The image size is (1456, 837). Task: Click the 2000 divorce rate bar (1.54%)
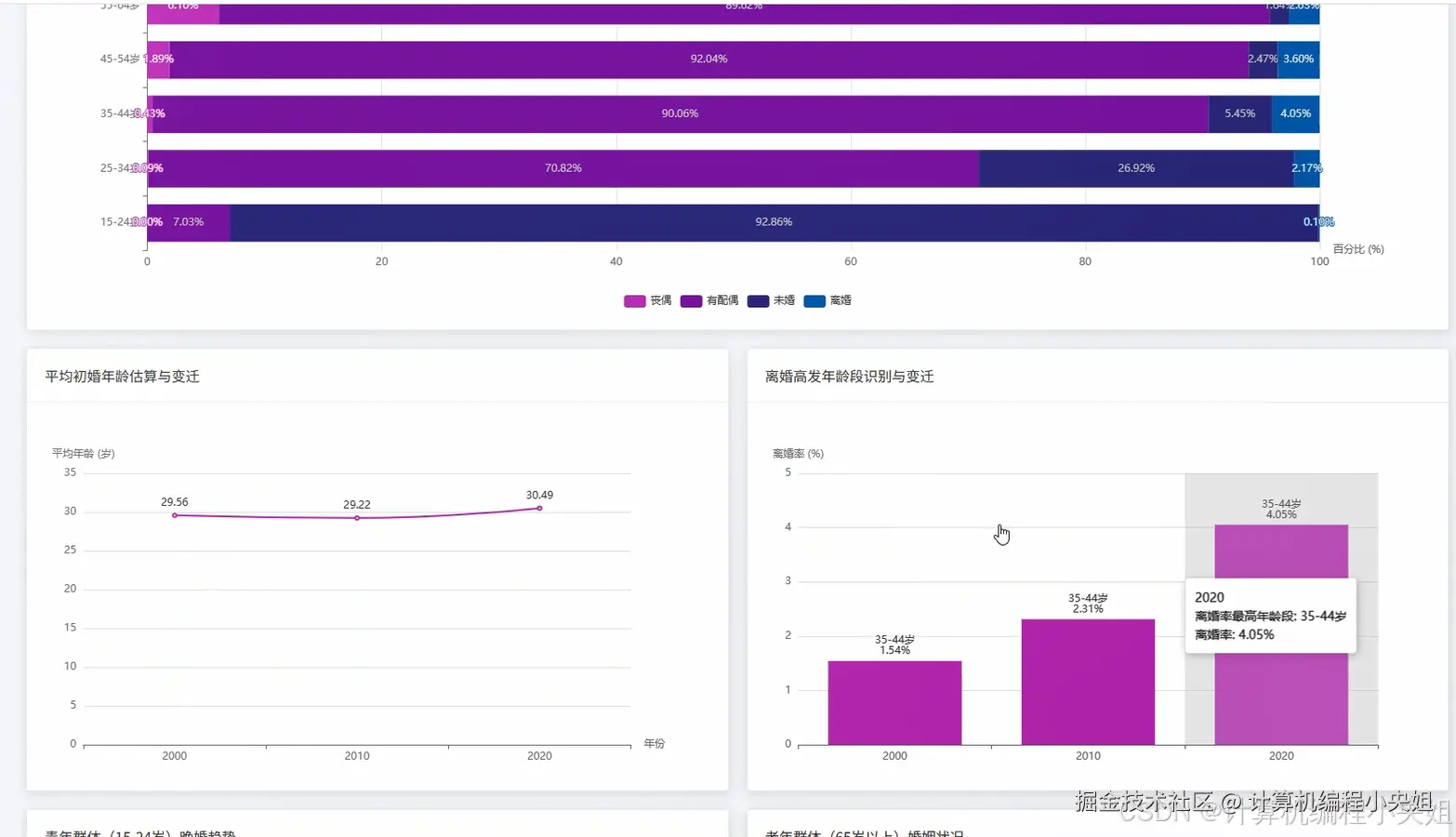pos(894,703)
